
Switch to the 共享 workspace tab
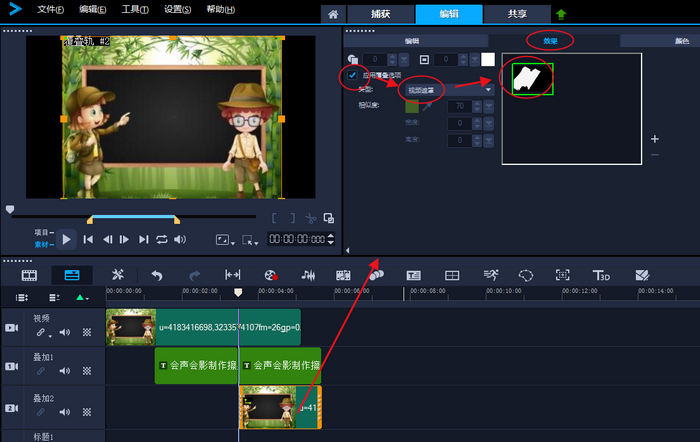point(517,14)
